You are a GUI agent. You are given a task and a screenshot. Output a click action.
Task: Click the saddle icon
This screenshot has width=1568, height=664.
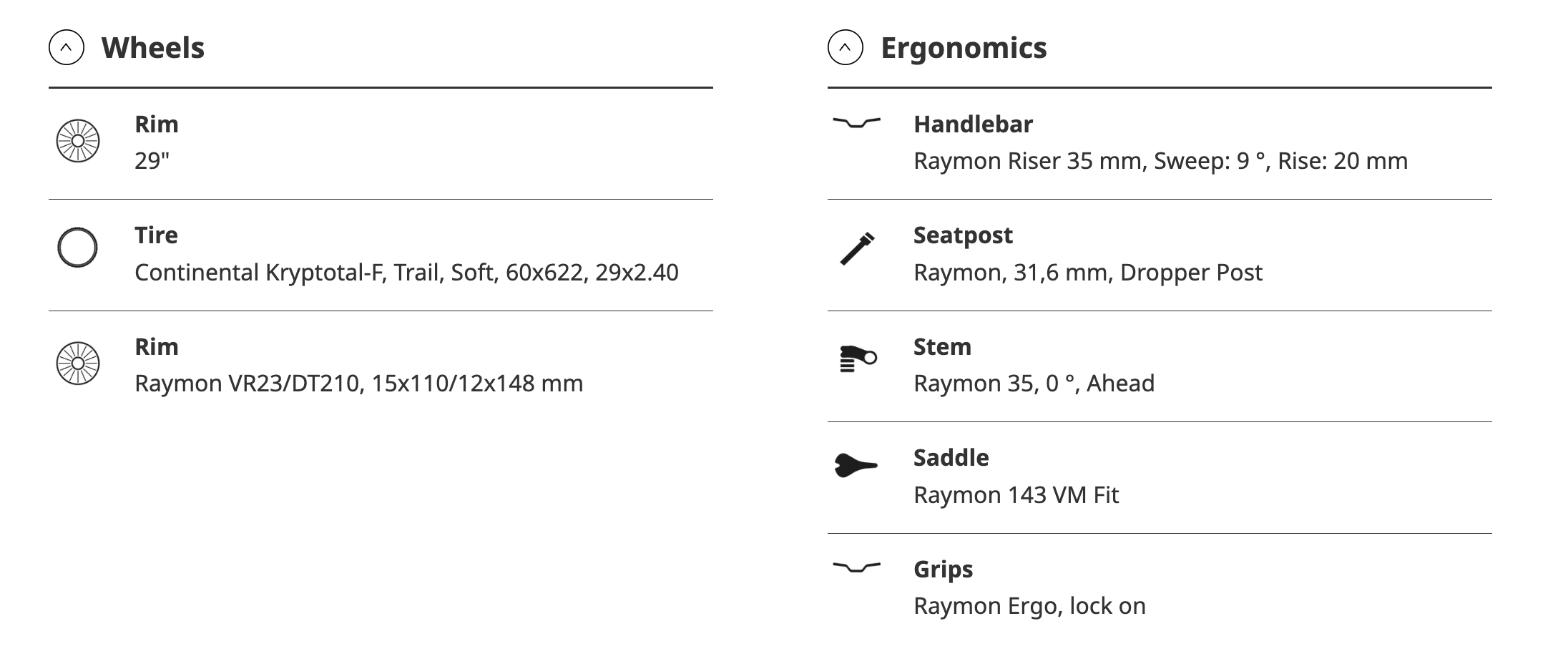point(856,466)
